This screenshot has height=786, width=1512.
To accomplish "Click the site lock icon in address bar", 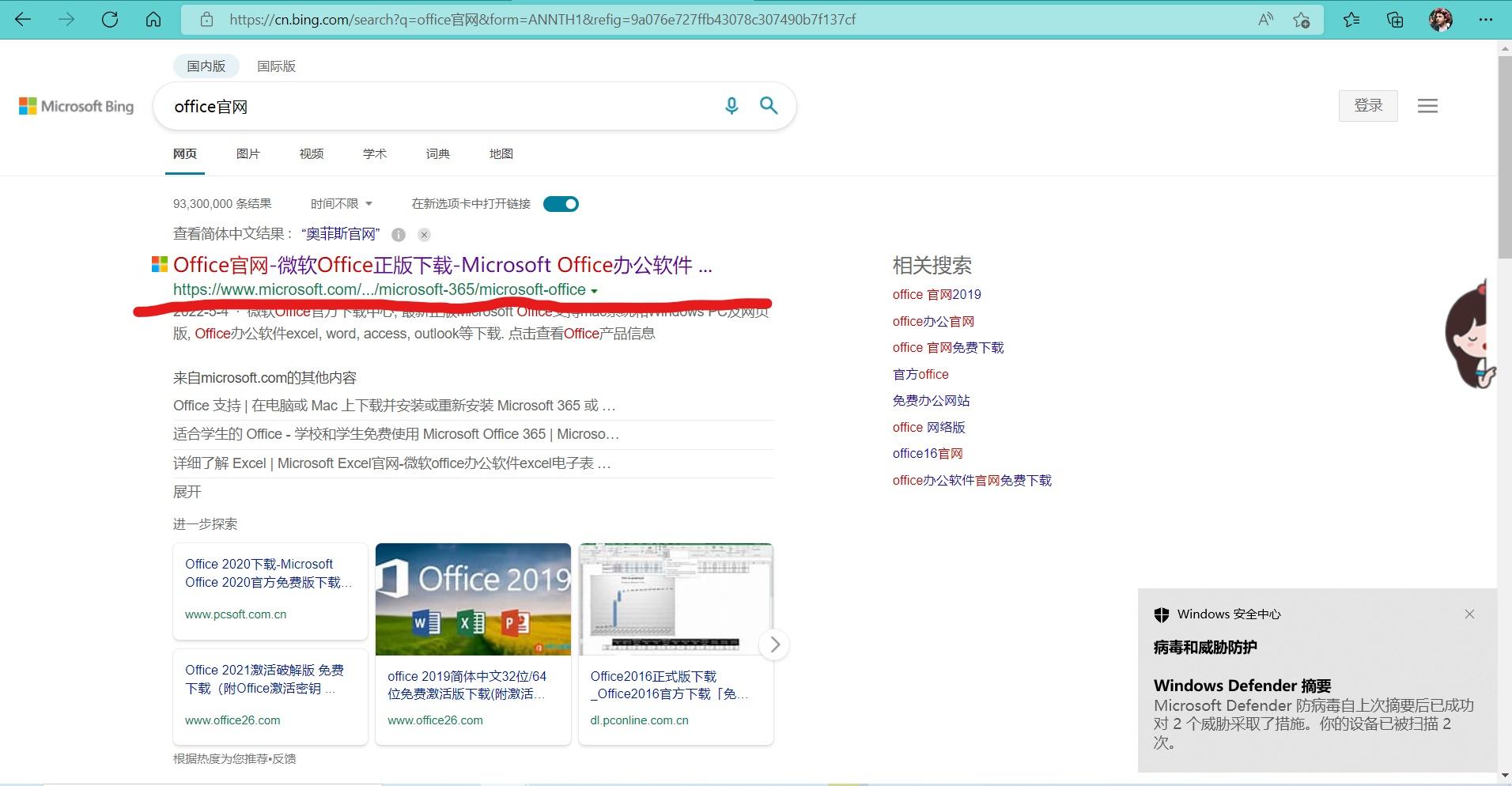I will point(206,20).
